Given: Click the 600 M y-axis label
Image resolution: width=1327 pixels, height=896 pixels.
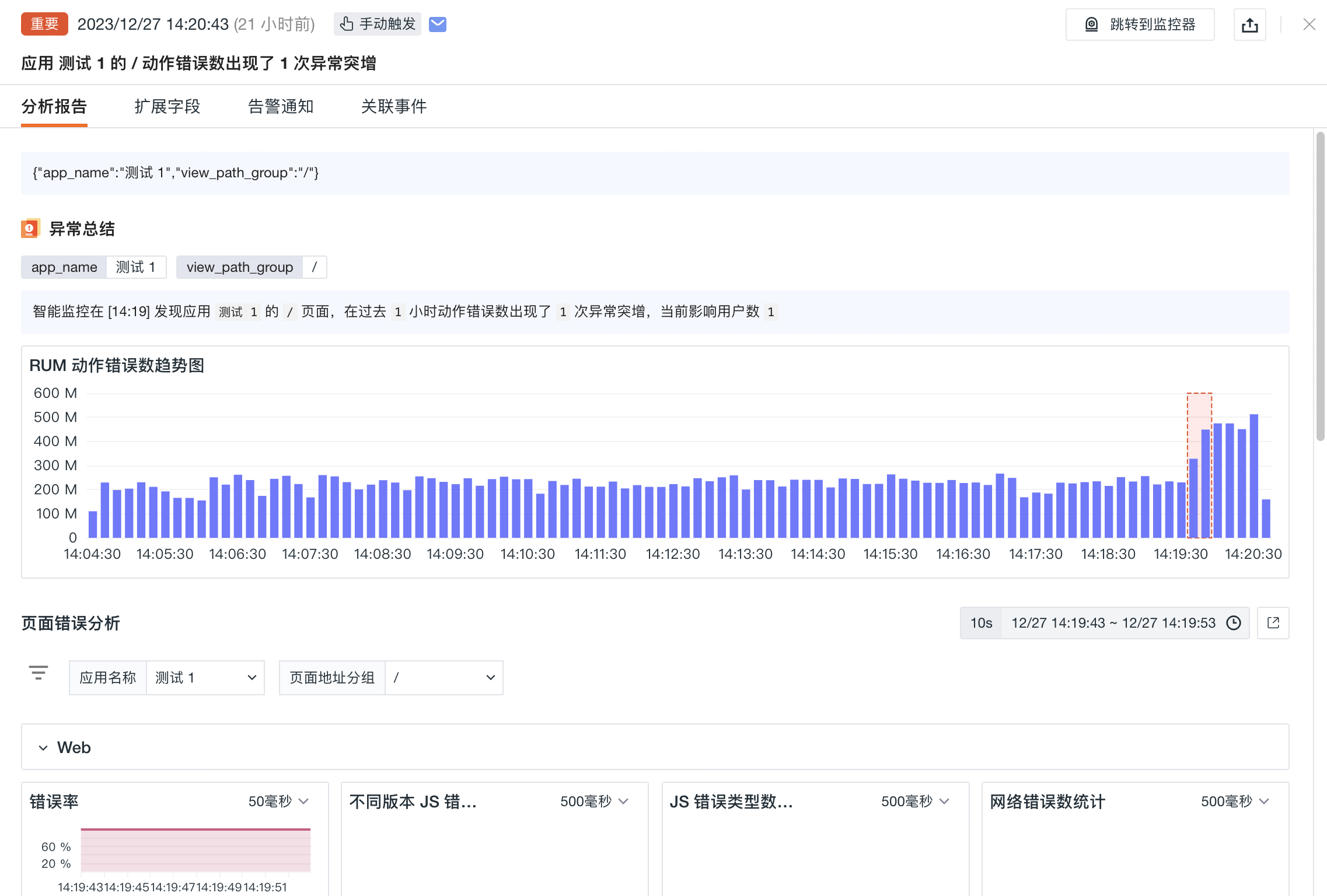Looking at the screenshot, I should point(55,393).
